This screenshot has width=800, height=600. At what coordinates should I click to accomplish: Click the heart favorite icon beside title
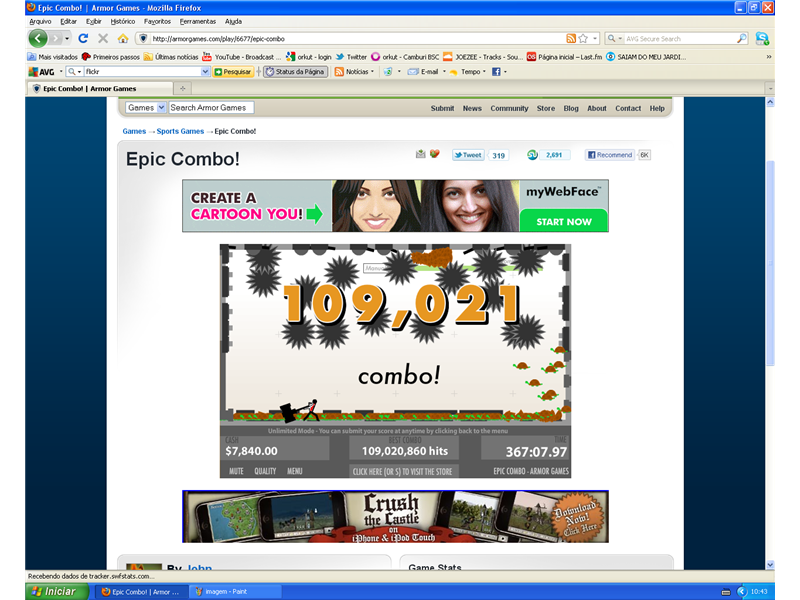435,154
